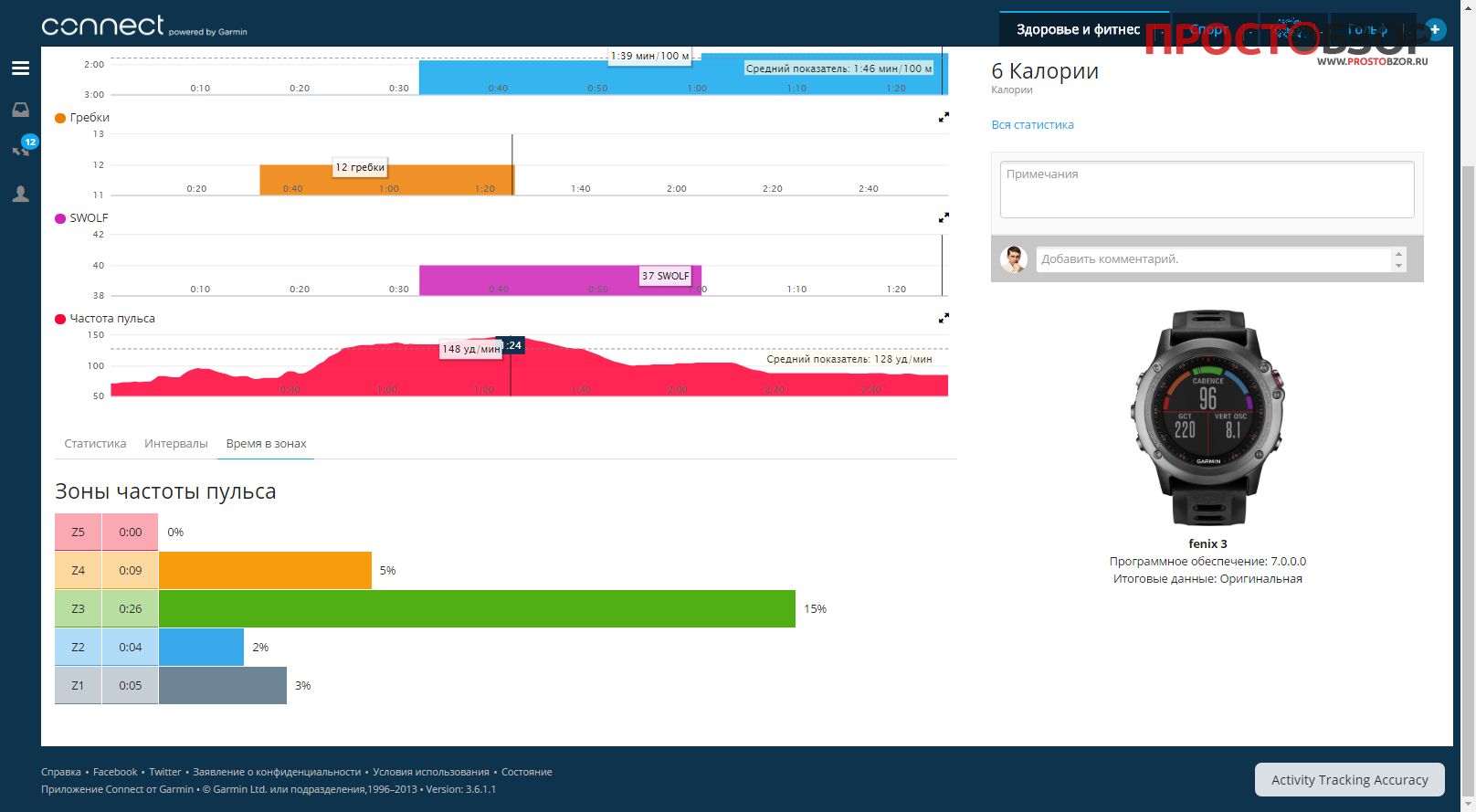1476x812 pixels.
Task: Open the user profile icon in sidebar
Action: tap(20, 194)
